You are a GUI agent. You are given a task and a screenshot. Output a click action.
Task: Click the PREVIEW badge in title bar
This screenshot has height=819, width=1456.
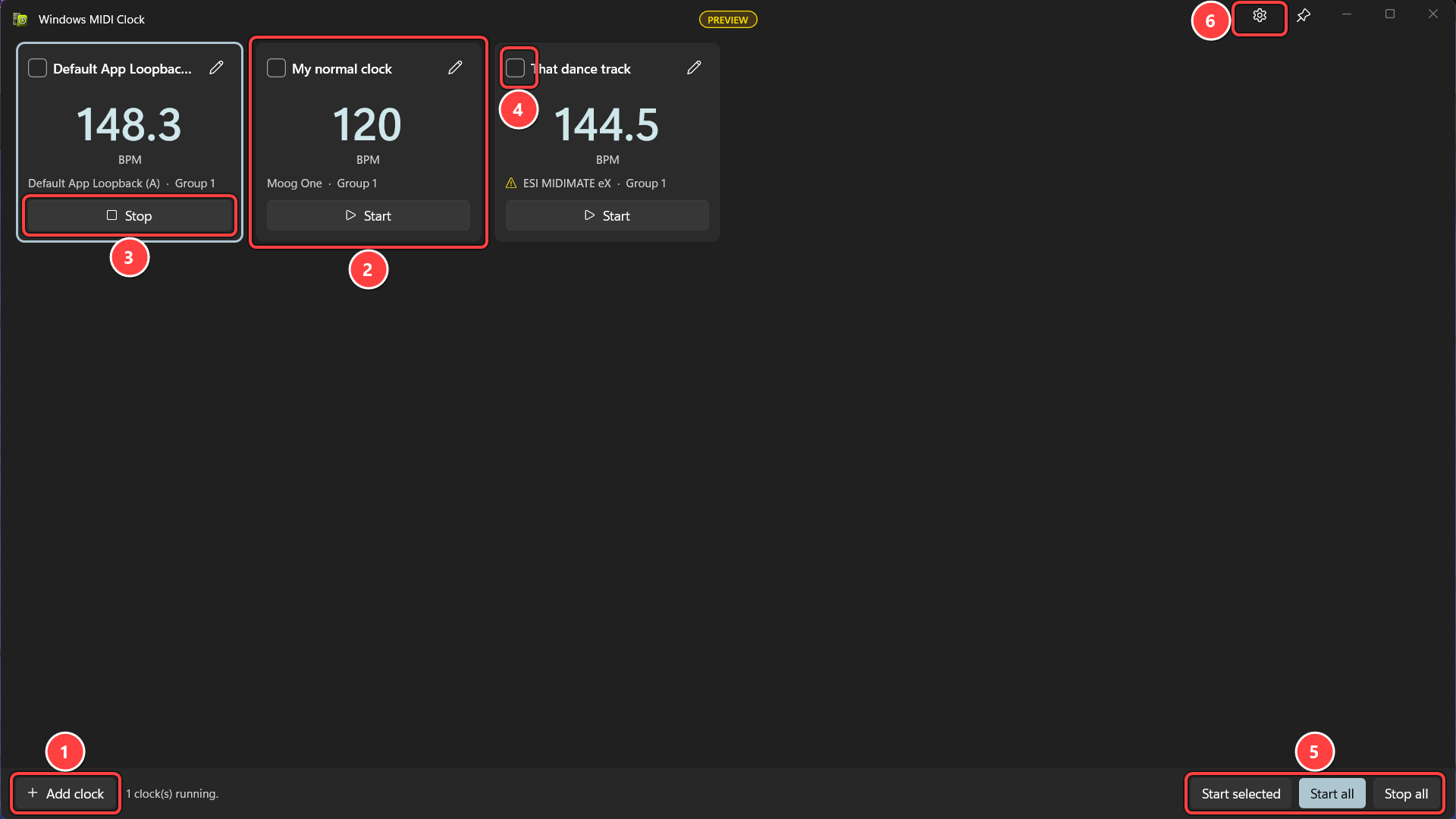728,20
